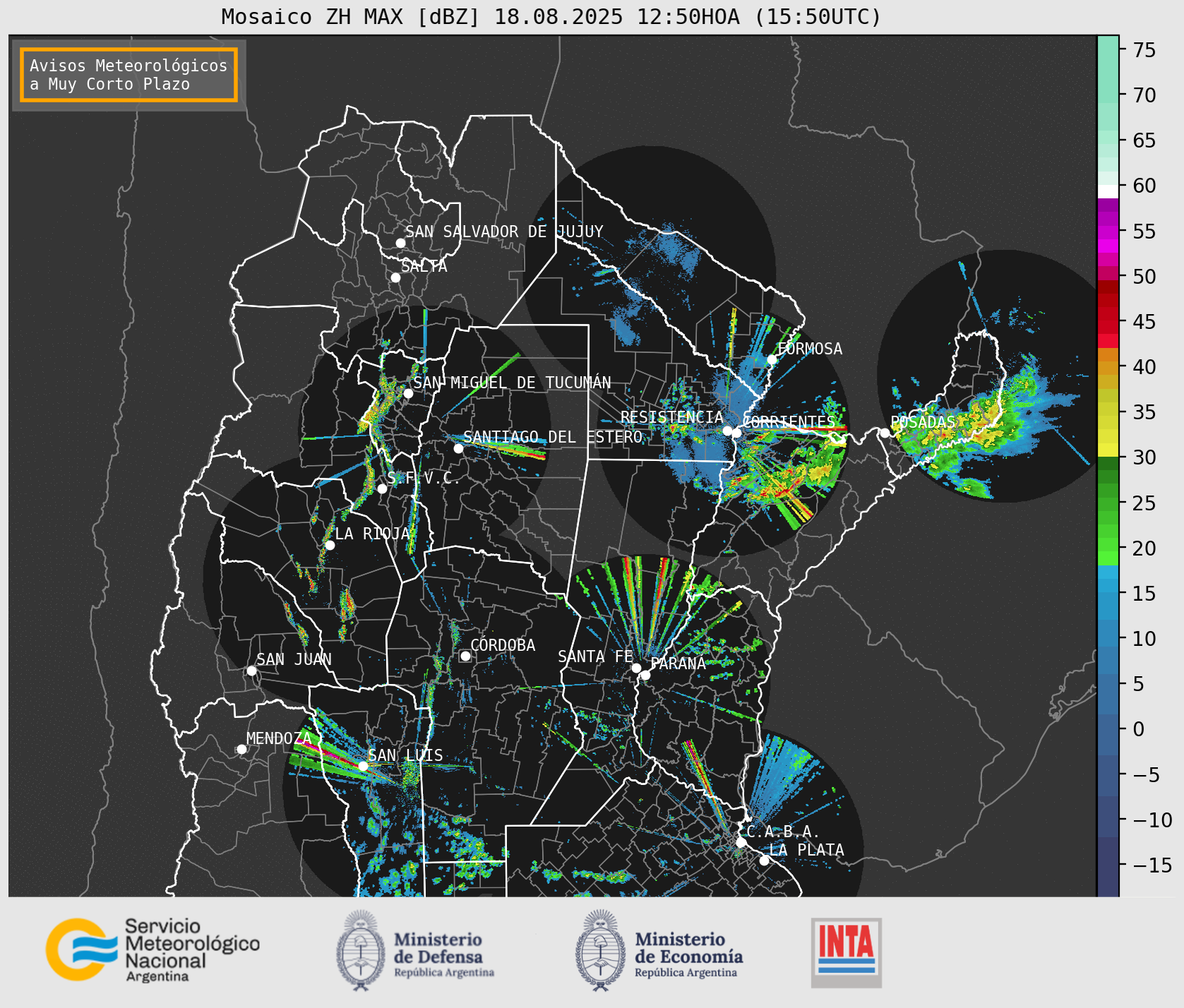Click the RESISTENCIA label
The image size is (1184, 1008).
coord(672,417)
